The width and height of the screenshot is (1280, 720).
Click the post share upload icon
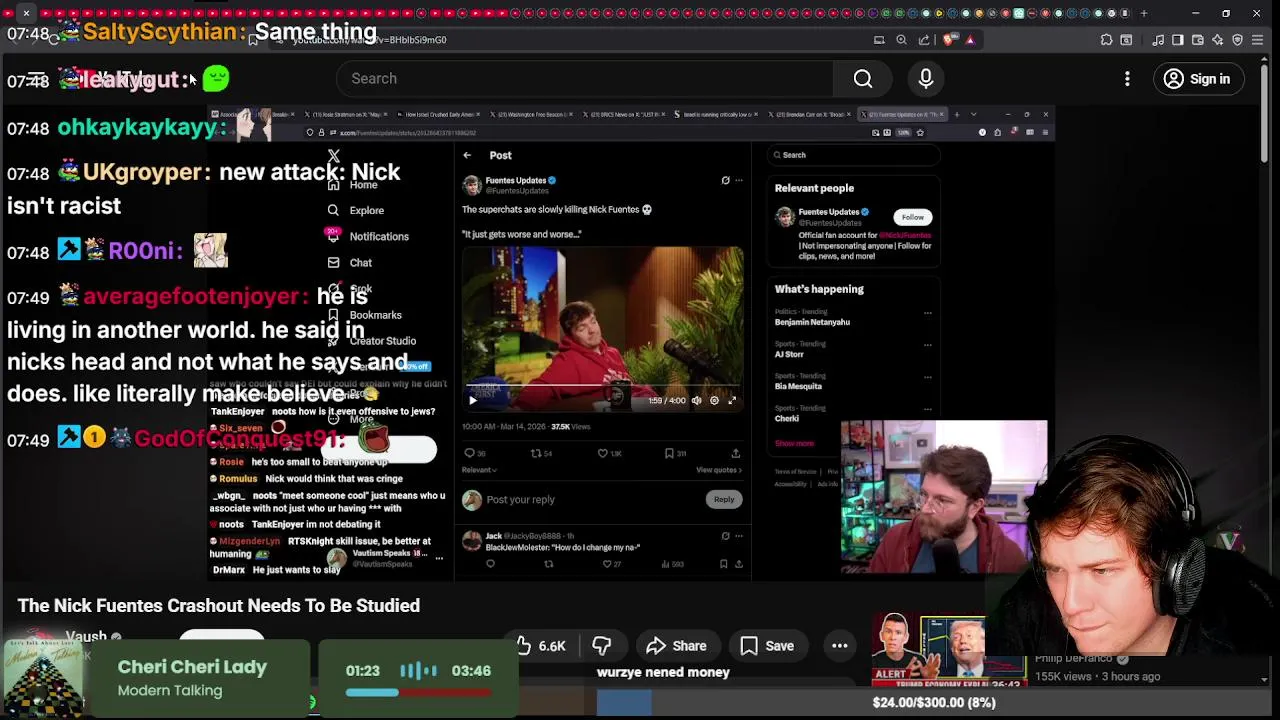click(x=736, y=453)
